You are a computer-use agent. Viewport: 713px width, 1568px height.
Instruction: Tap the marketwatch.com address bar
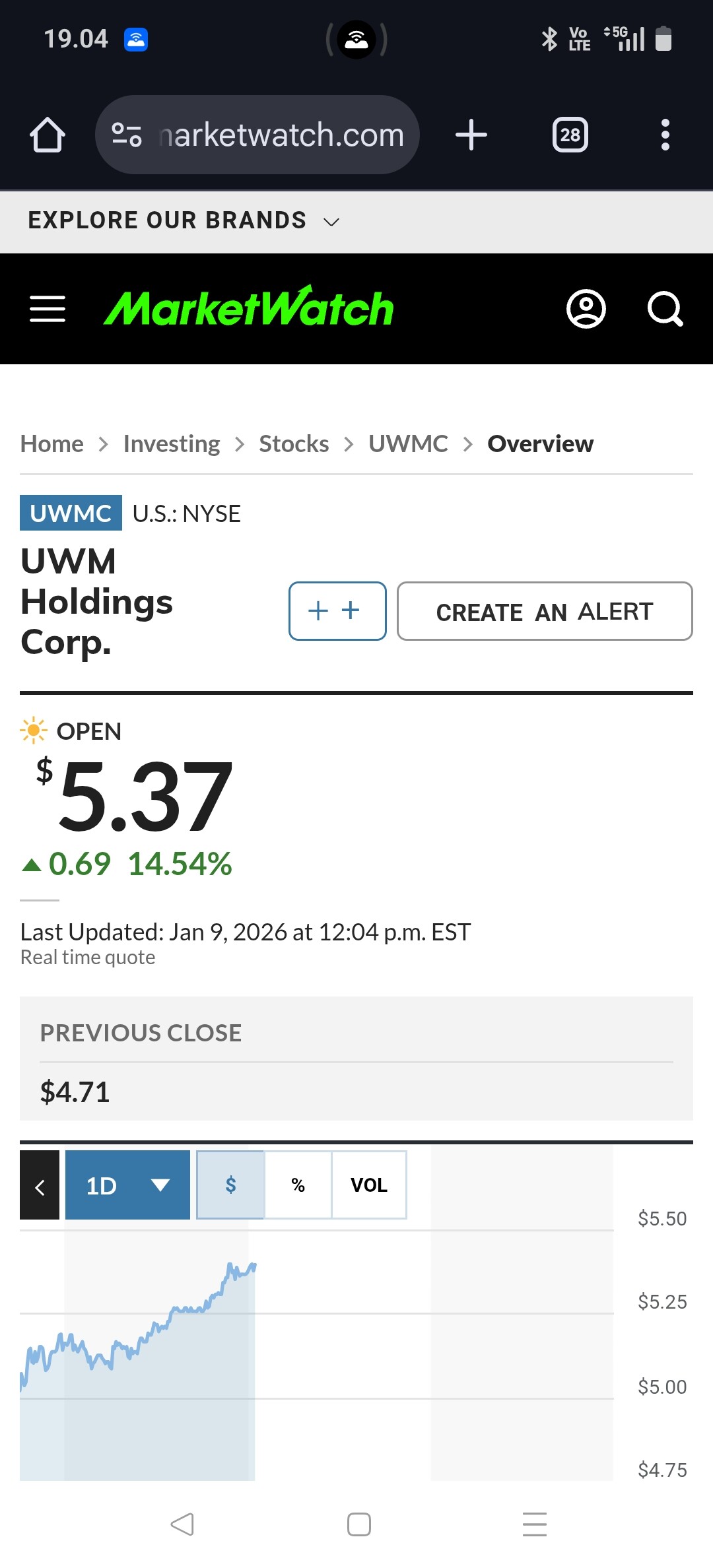[281, 135]
